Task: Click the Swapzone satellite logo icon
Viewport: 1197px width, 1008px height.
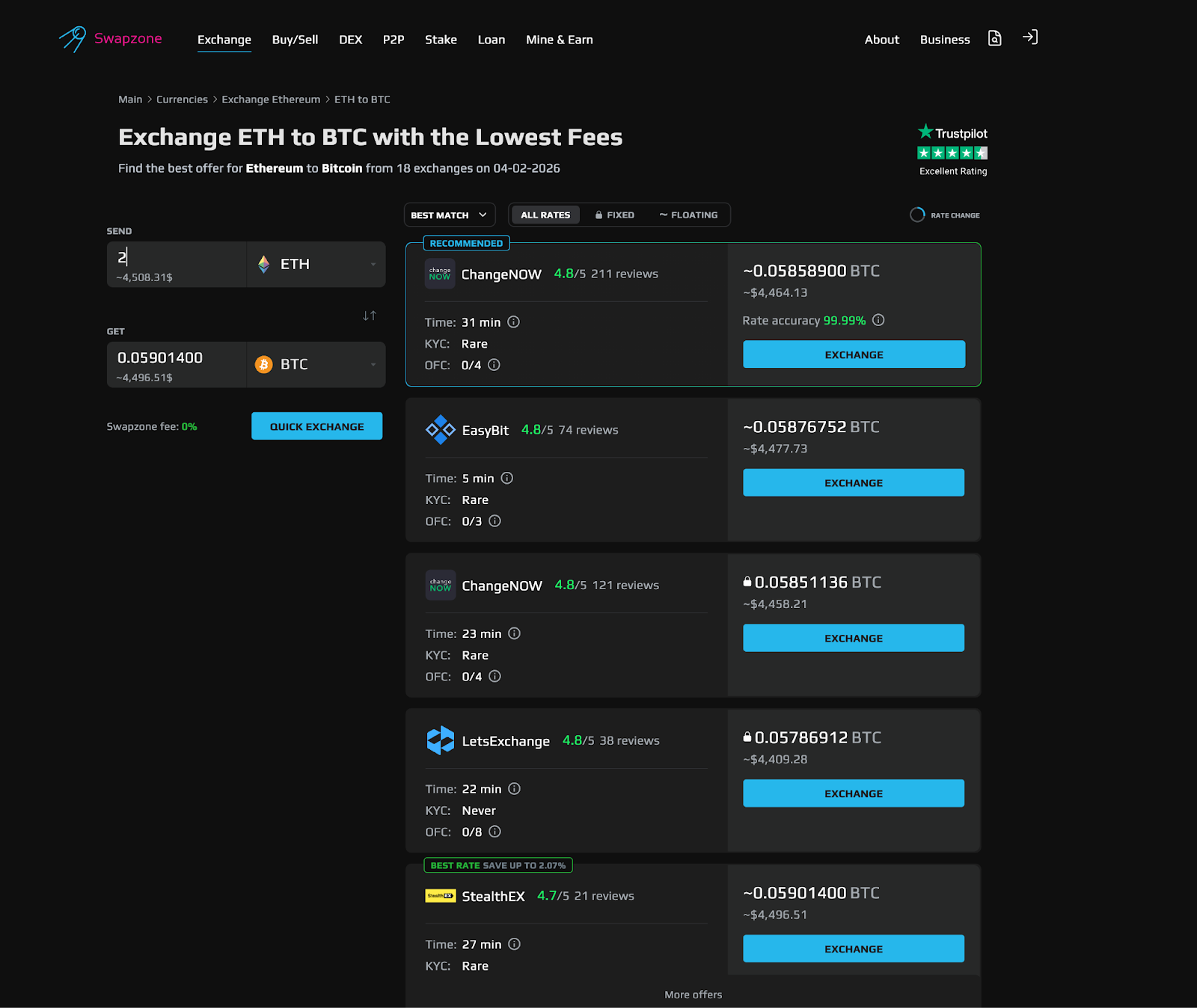Action: [73, 39]
